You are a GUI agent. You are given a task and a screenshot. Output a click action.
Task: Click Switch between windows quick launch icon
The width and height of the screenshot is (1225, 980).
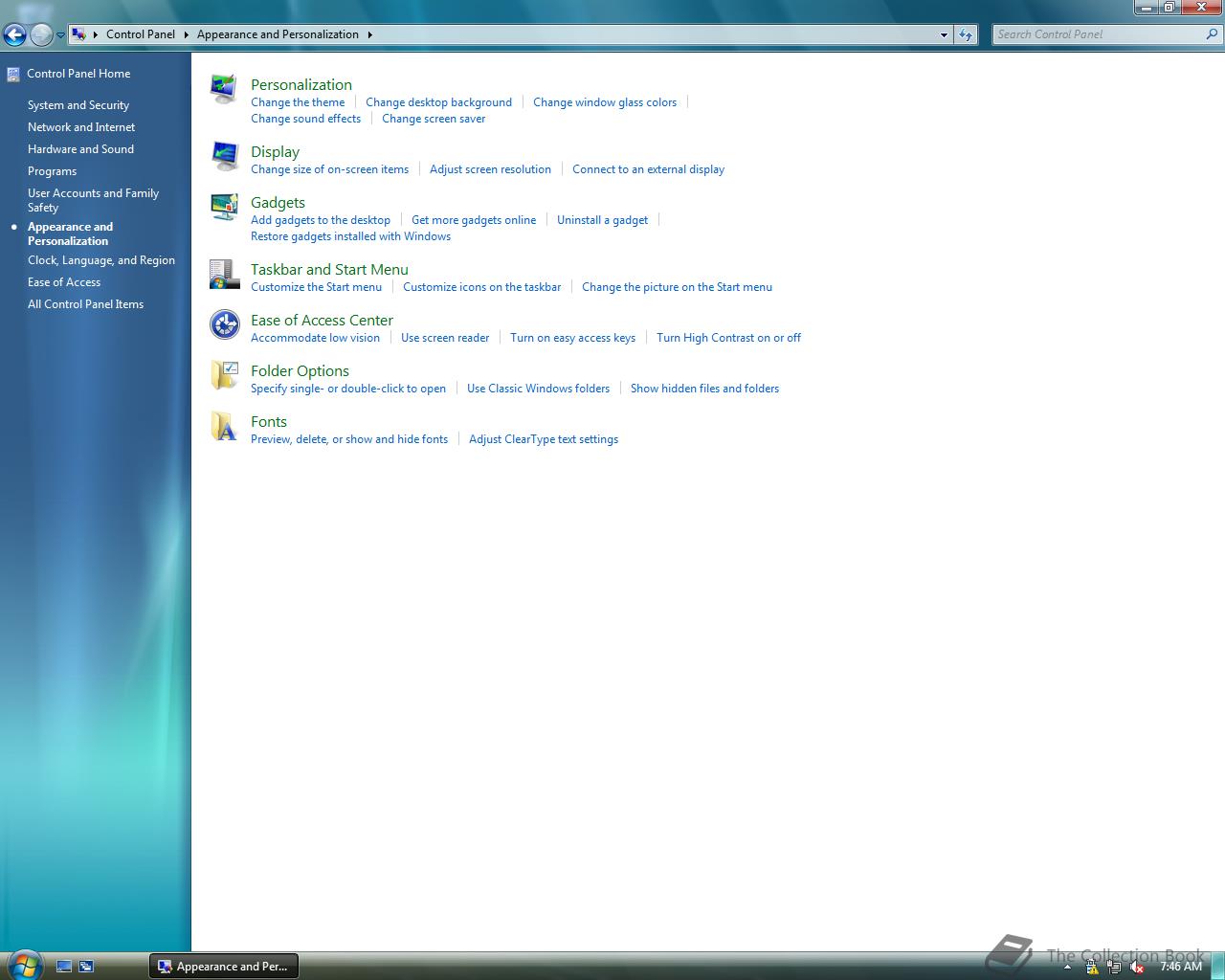pyautogui.click(x=86, y=967)
